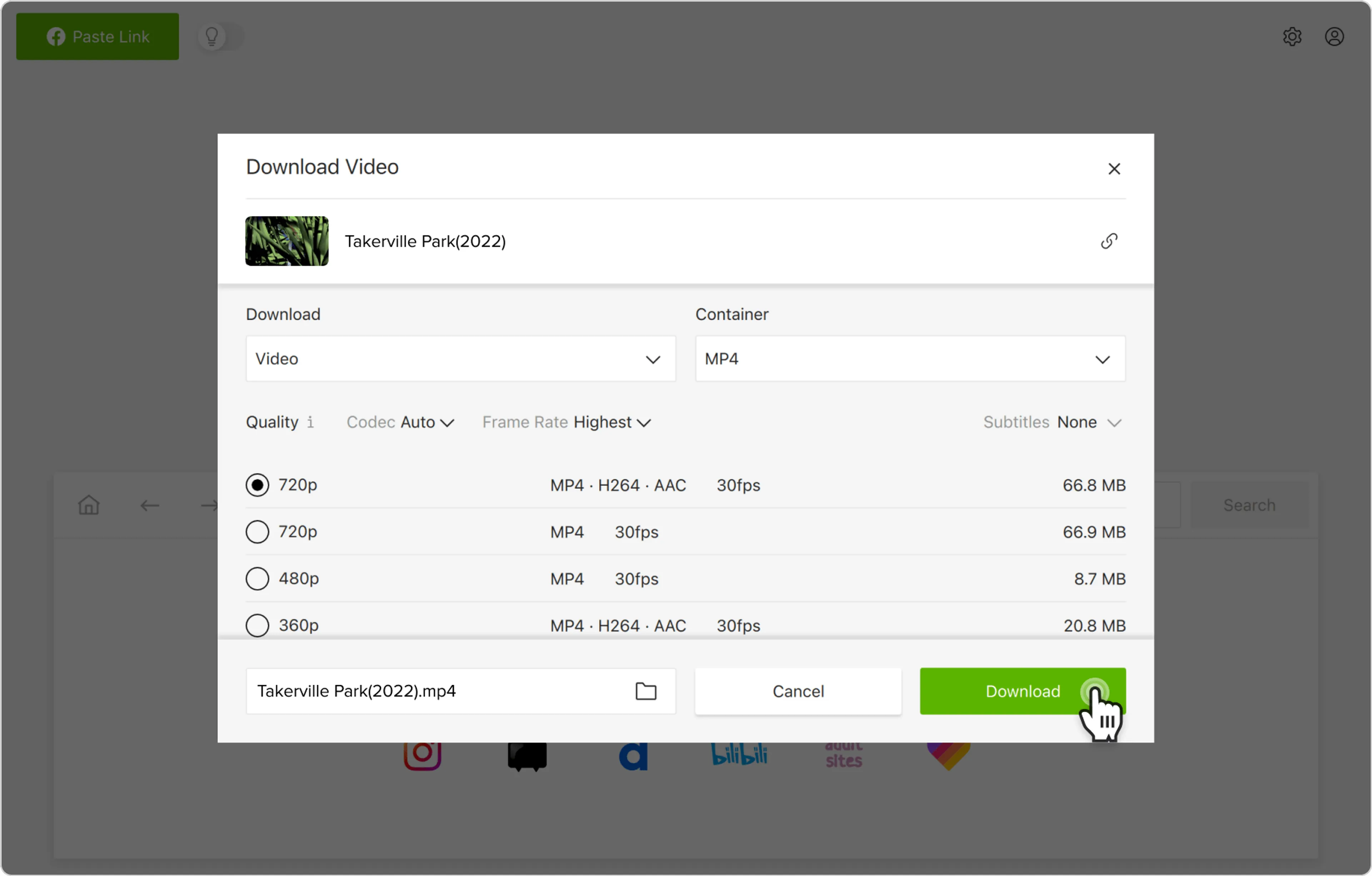The height and width of the screenshot is (876, 1372).
Task: Click the browser home icon
Action: point(89,505)
